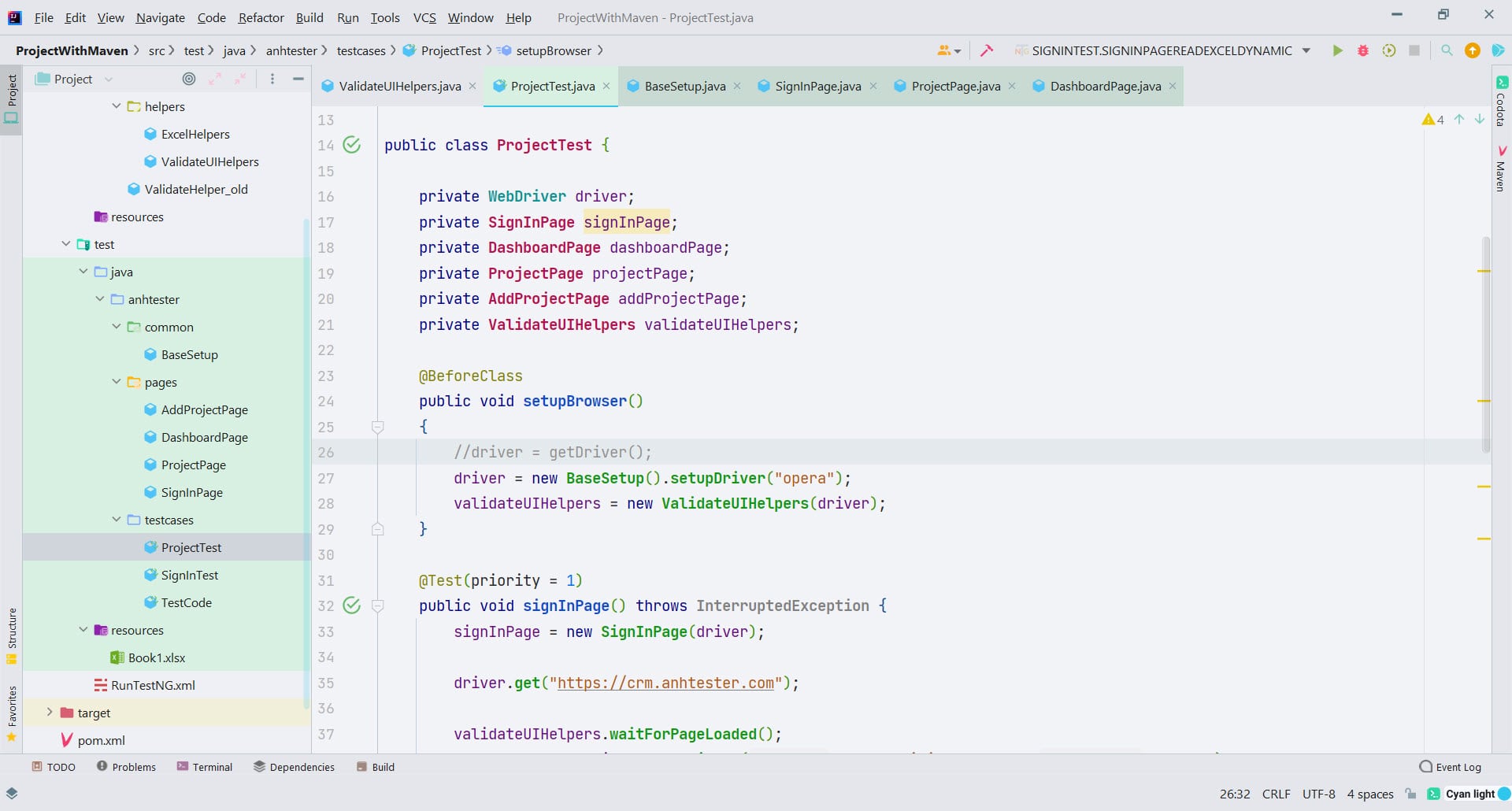
Task: Click the crm.anhtester.com URL in code
Action: (665, 683)
